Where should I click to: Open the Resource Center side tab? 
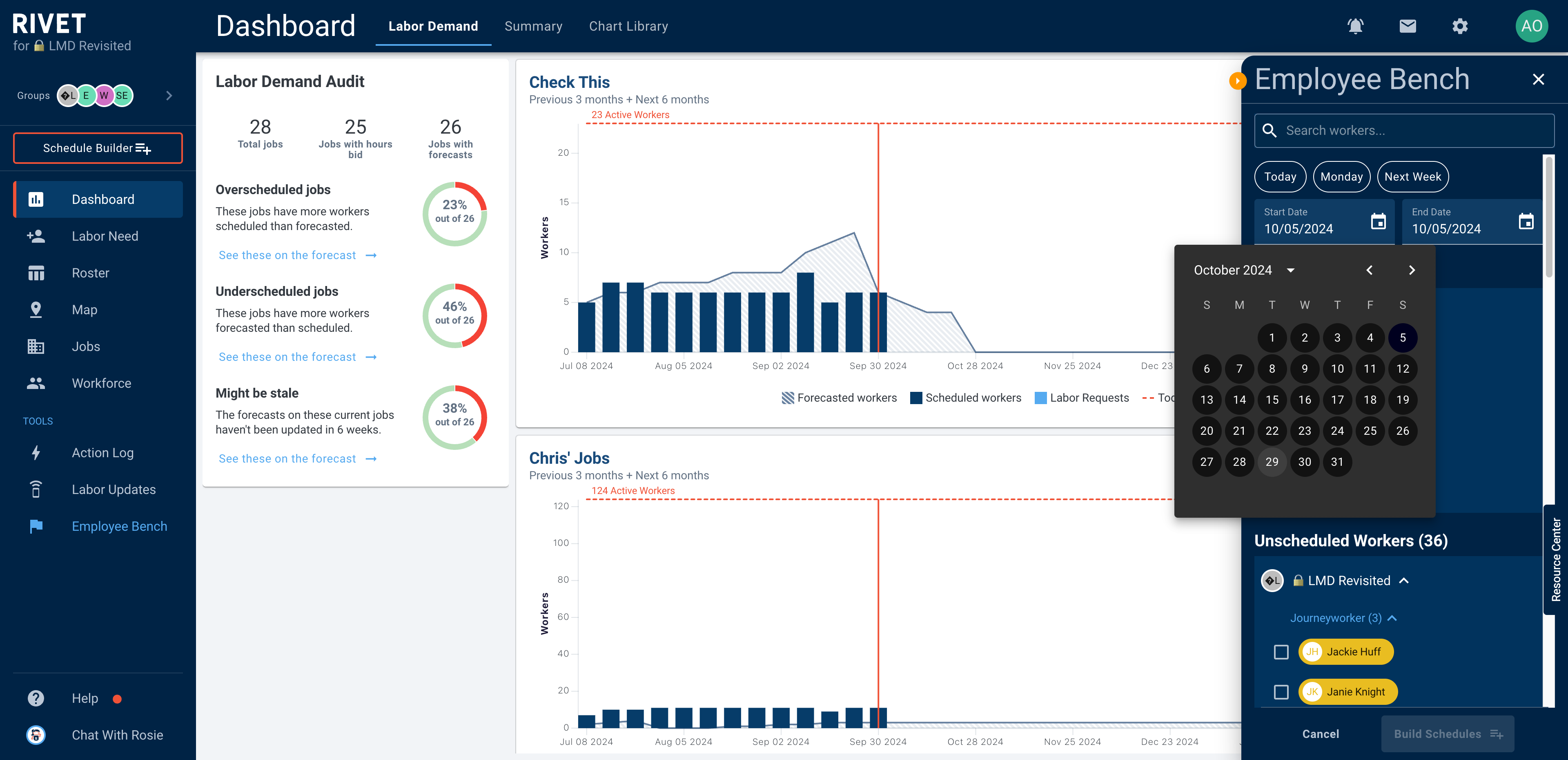tap(1556, 560)
